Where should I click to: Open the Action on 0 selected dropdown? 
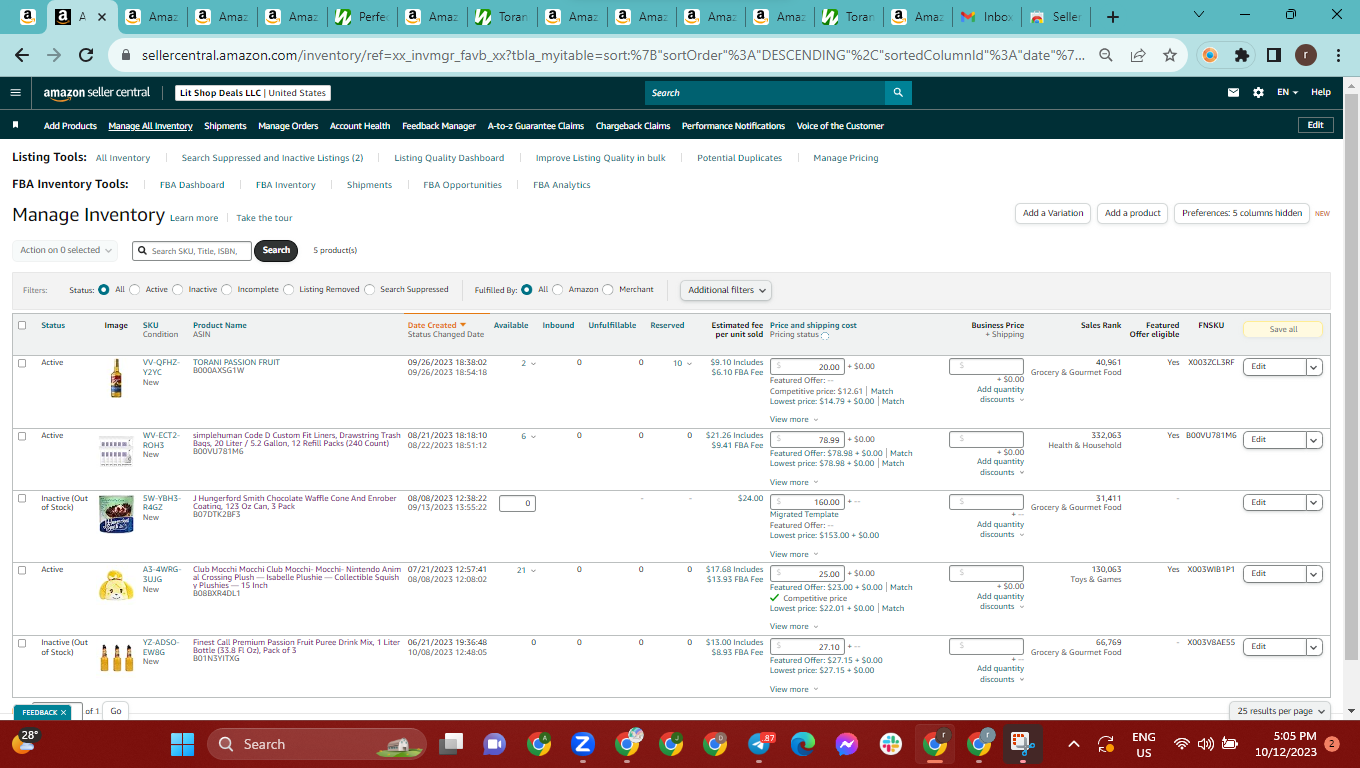tap(65, 250)
